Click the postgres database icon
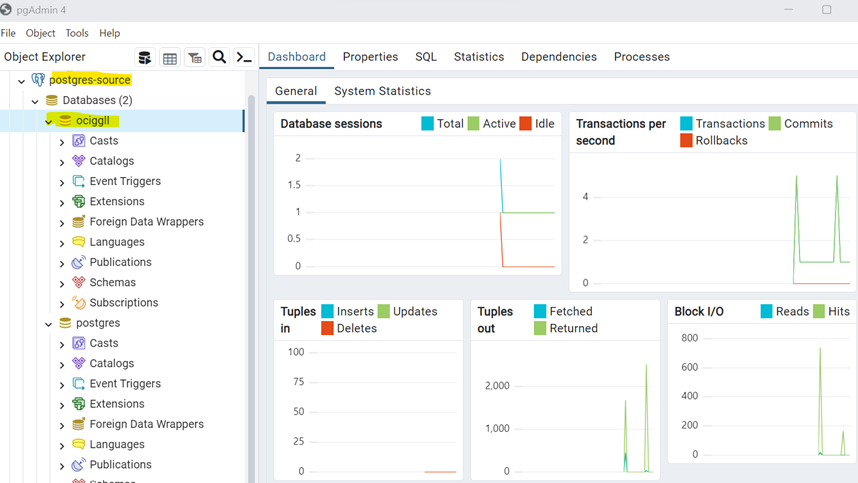 point(65,323)
